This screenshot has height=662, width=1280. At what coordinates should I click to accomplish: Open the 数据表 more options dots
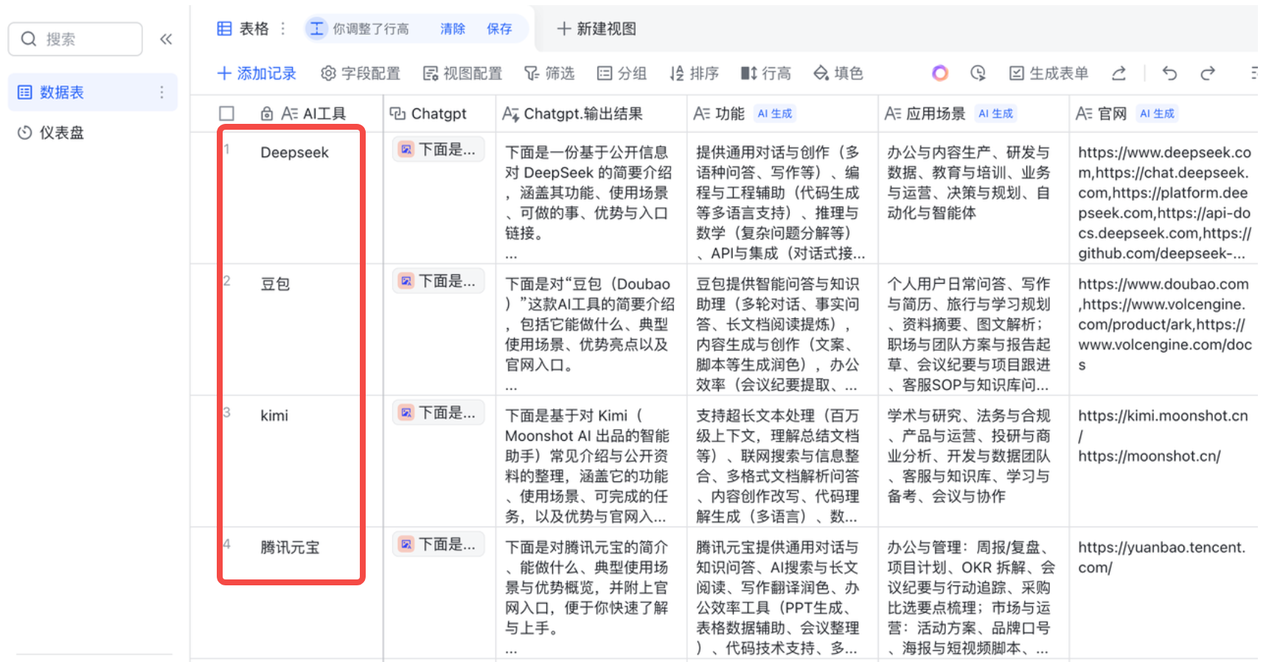click(162, 92)
